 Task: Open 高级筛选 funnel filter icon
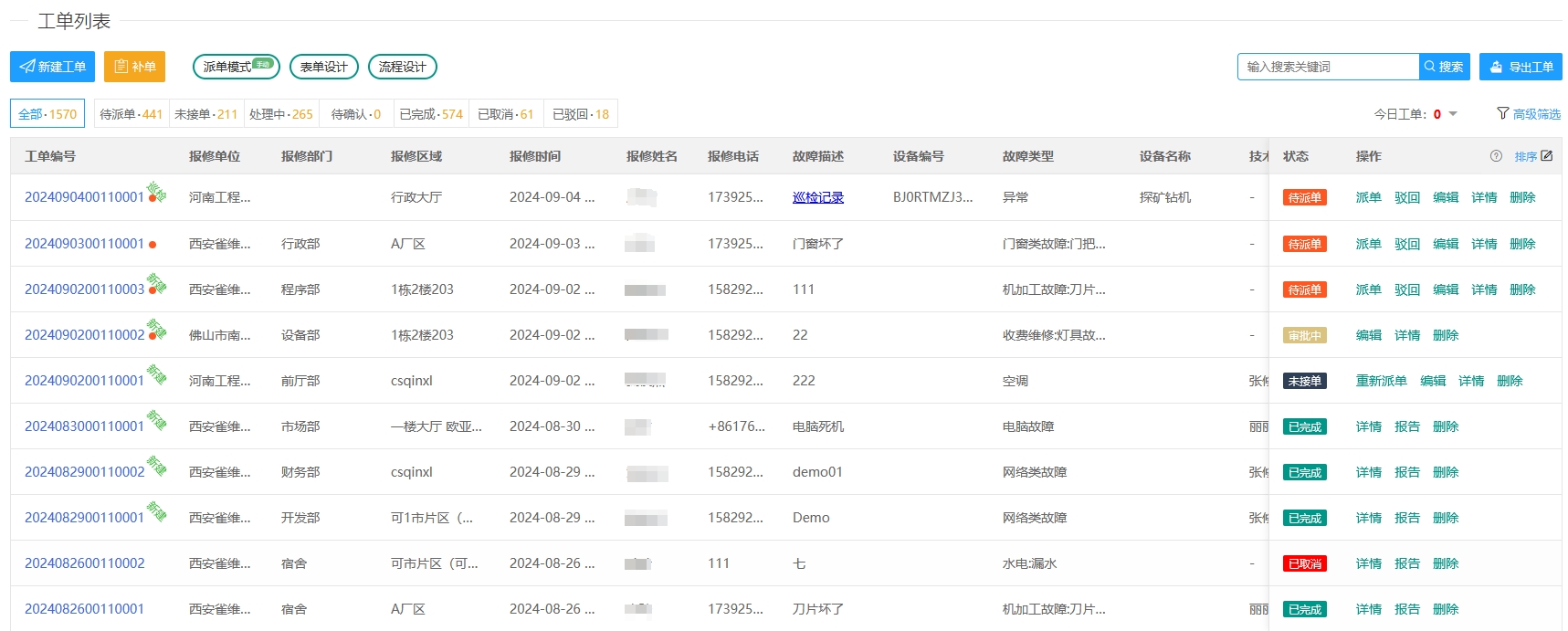click(x=1502, y=113)
